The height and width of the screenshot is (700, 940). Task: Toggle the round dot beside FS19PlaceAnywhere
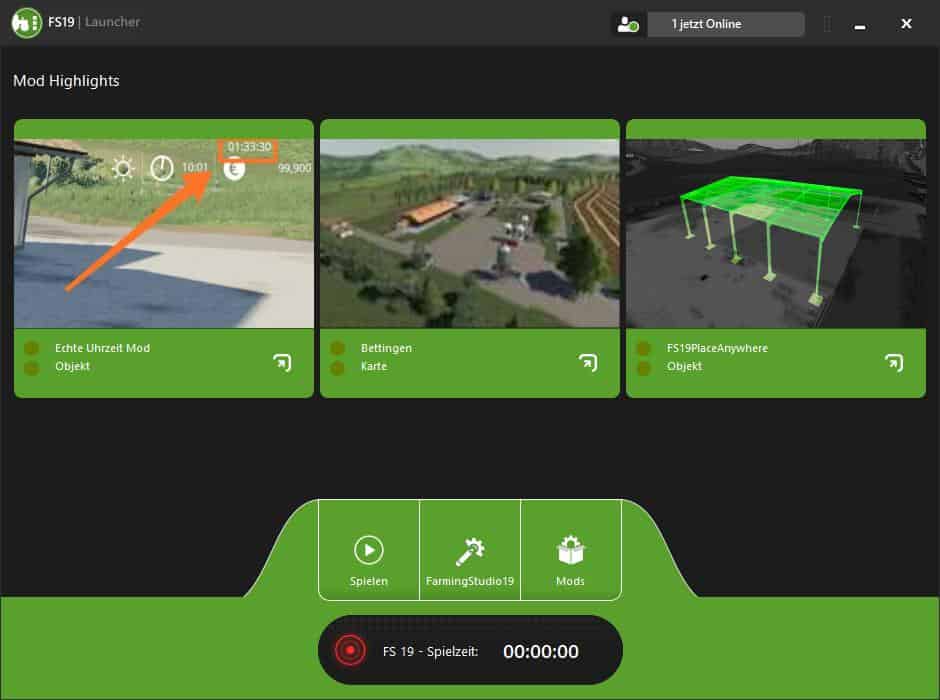point(644,348)
